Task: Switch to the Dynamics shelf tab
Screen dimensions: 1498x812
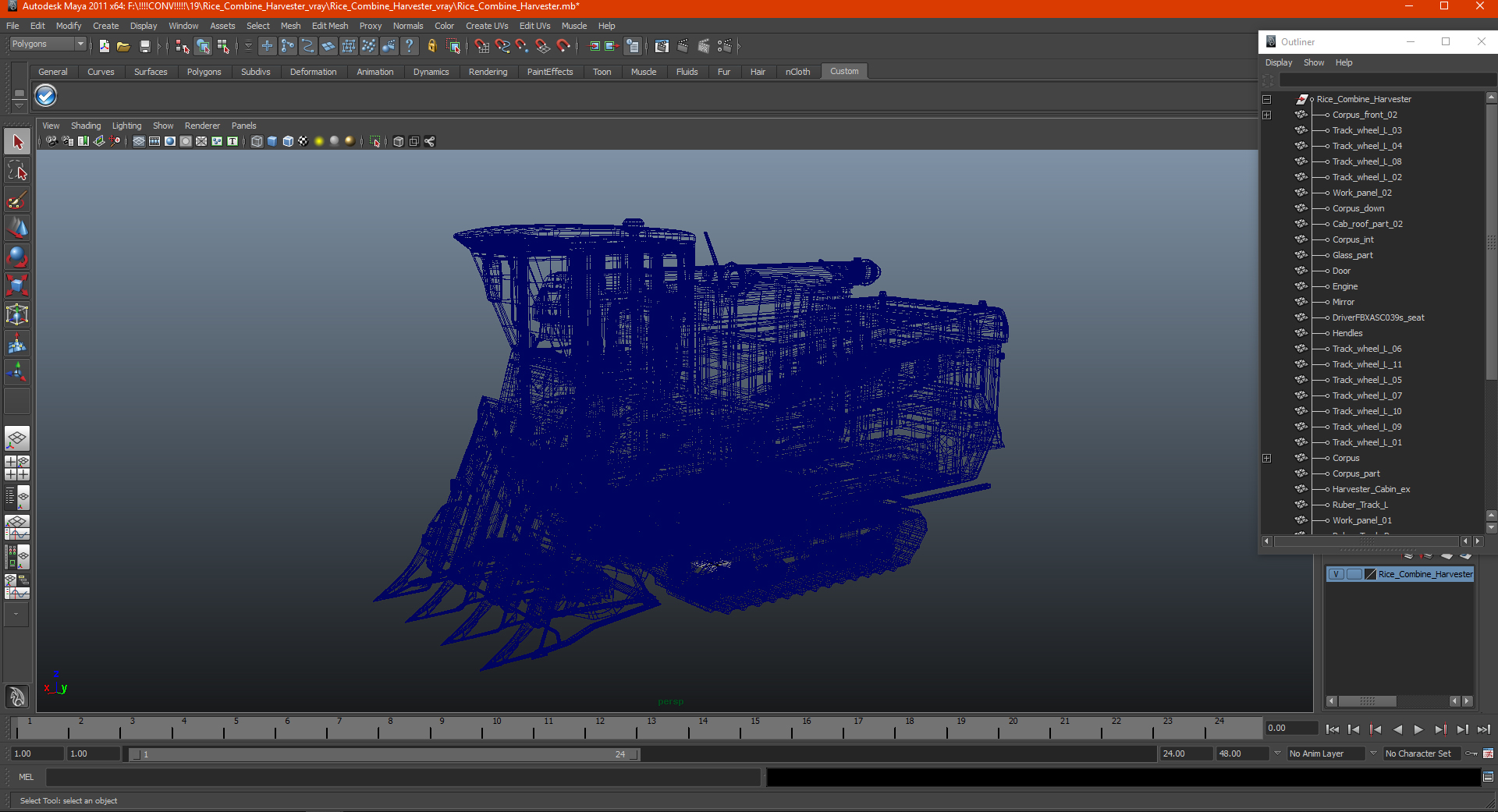Action: 431,72
